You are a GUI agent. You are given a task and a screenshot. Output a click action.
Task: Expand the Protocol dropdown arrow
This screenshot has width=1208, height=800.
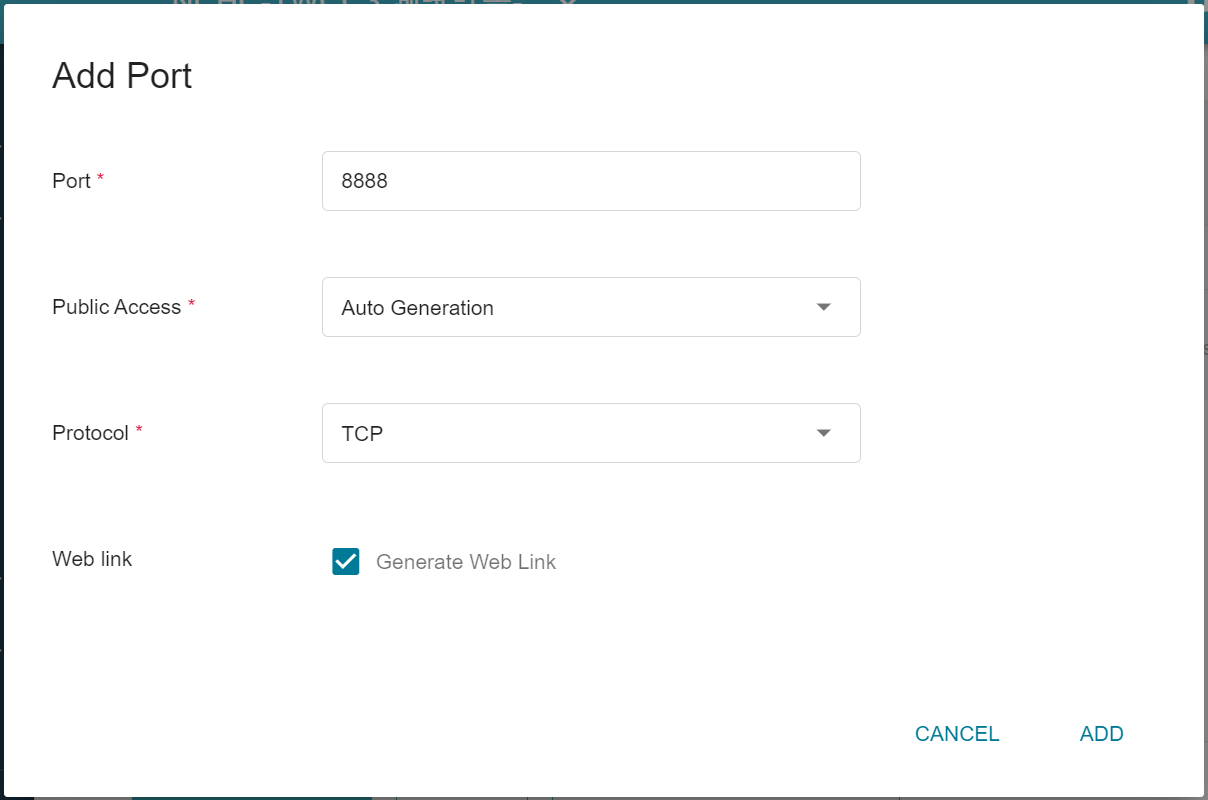824,433
